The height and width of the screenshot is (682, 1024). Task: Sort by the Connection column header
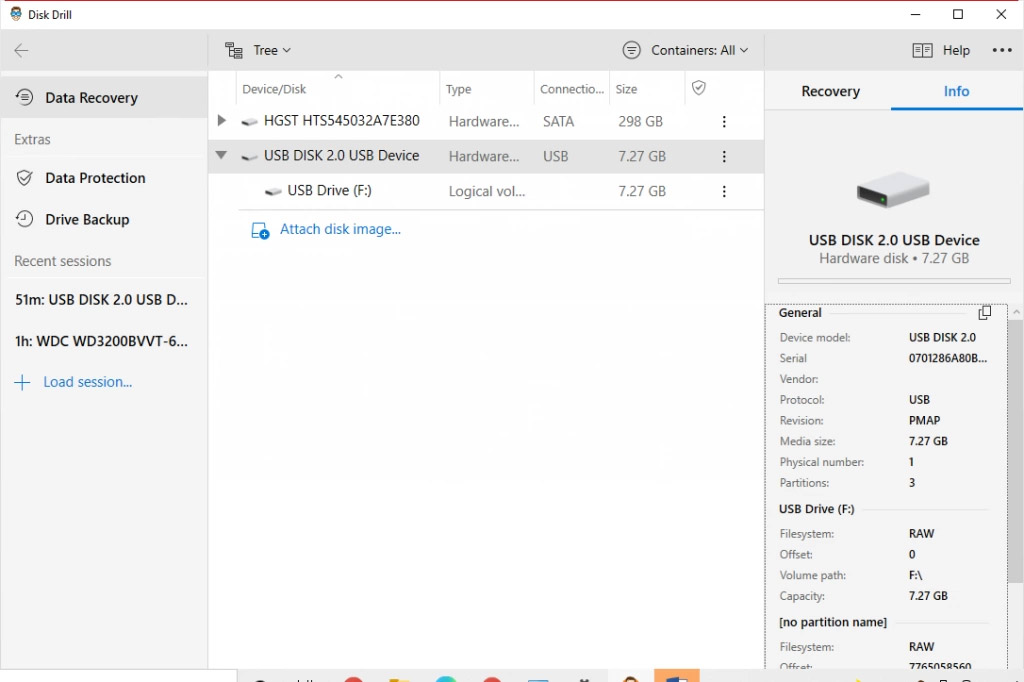571,89
